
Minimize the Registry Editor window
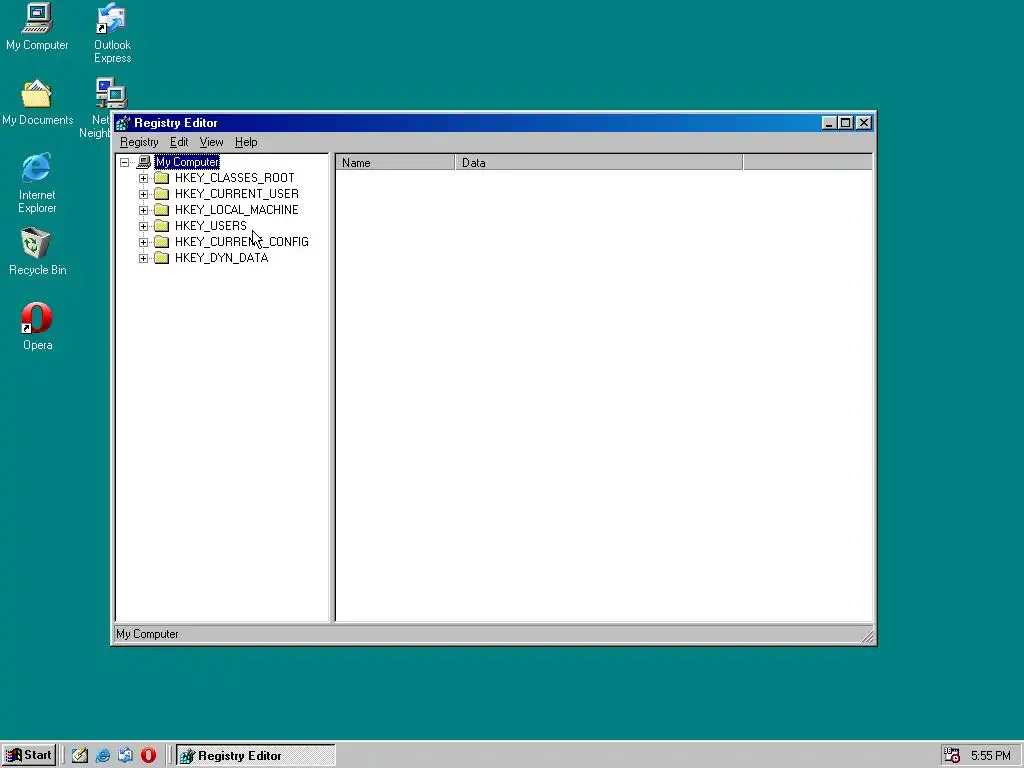[829, 123]
